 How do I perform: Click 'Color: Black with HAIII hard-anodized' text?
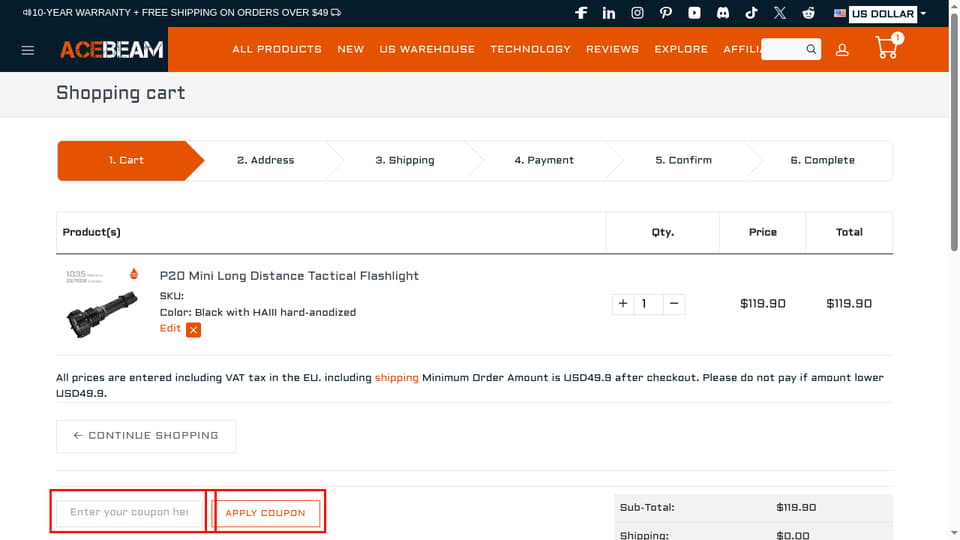pyautogui.click(x=258, y=312)
